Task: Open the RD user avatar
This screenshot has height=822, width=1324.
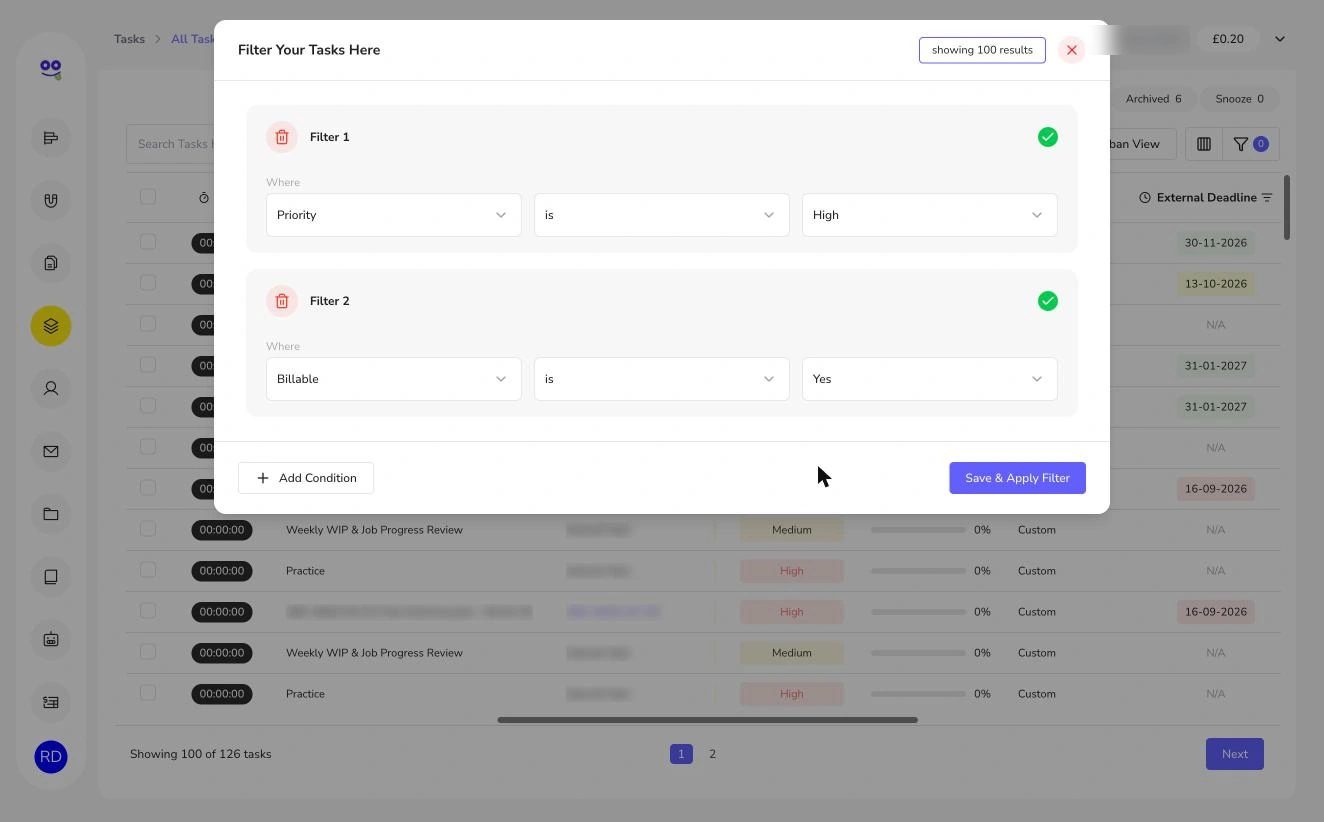Action: click(x=51, y=757)
